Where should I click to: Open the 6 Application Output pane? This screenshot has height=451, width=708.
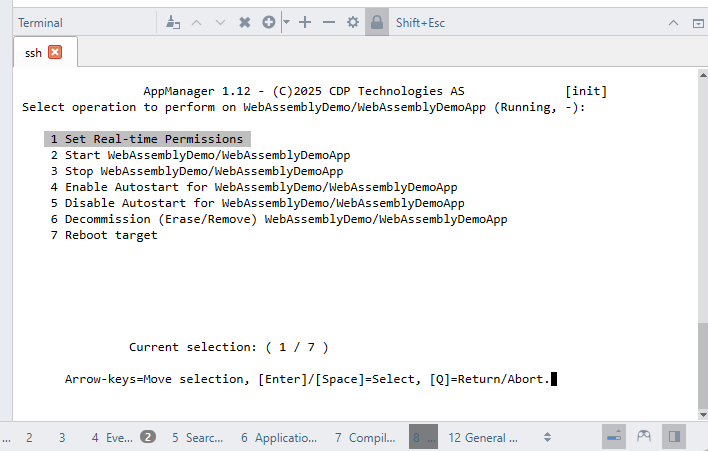279,437
